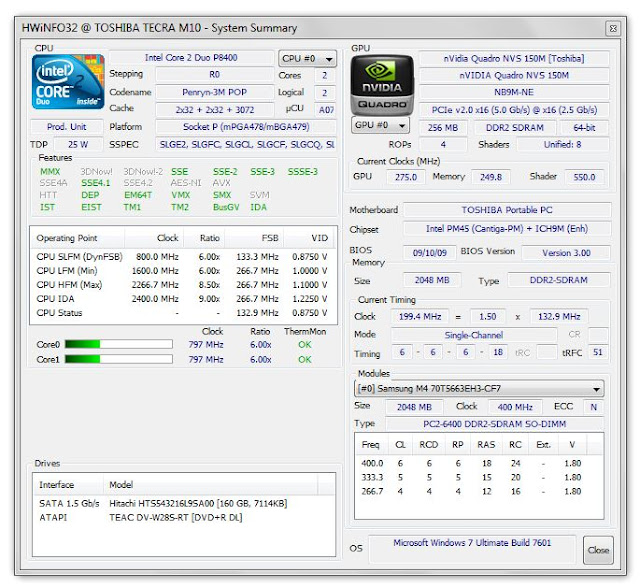The image size is (640, 588).
Task: Click the Core0 ThermMon OK status
Action: [305, 345]
